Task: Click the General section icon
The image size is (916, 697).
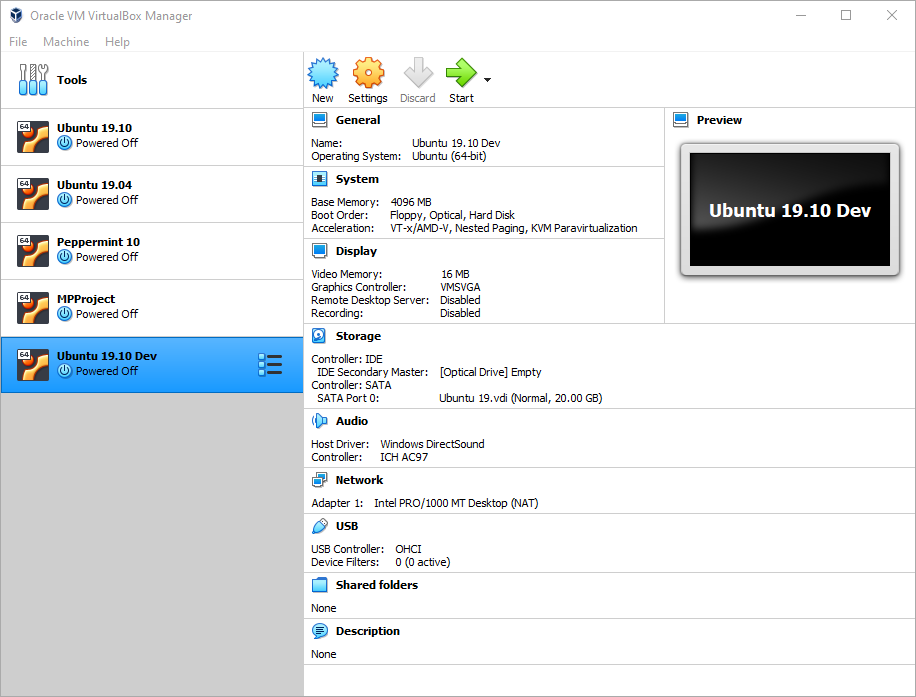Action: (320, 120)
